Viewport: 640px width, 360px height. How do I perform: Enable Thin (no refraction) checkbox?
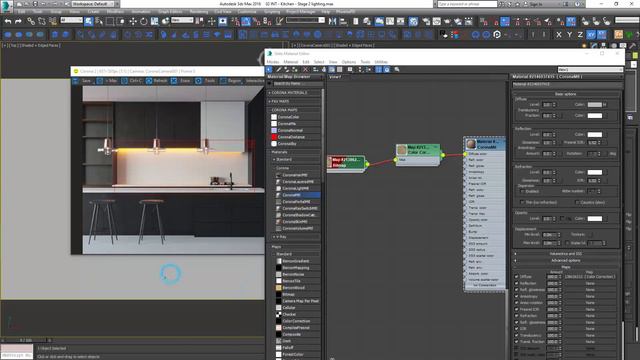(523, 202)
